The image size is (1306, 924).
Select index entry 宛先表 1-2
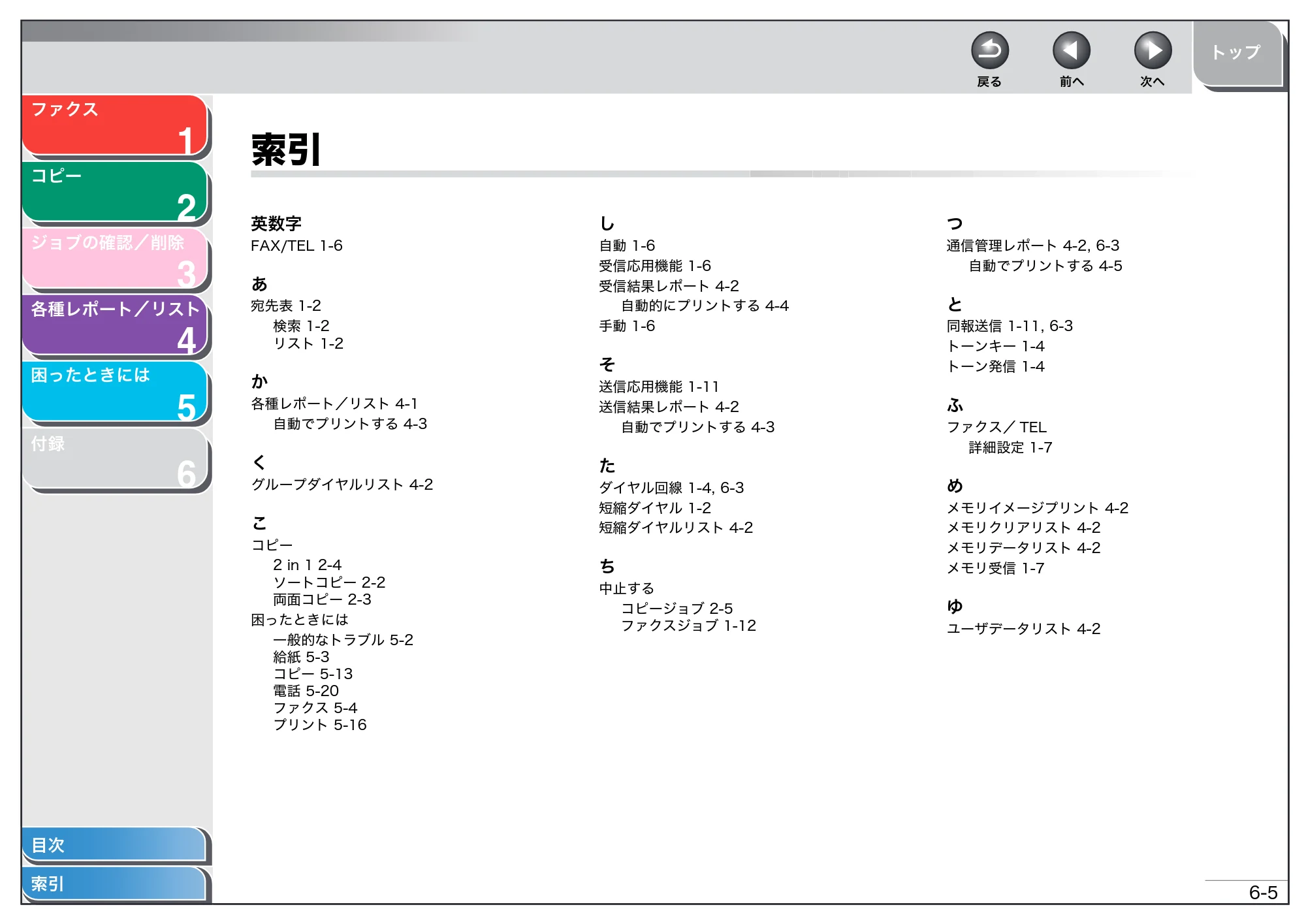pos(286,306)
